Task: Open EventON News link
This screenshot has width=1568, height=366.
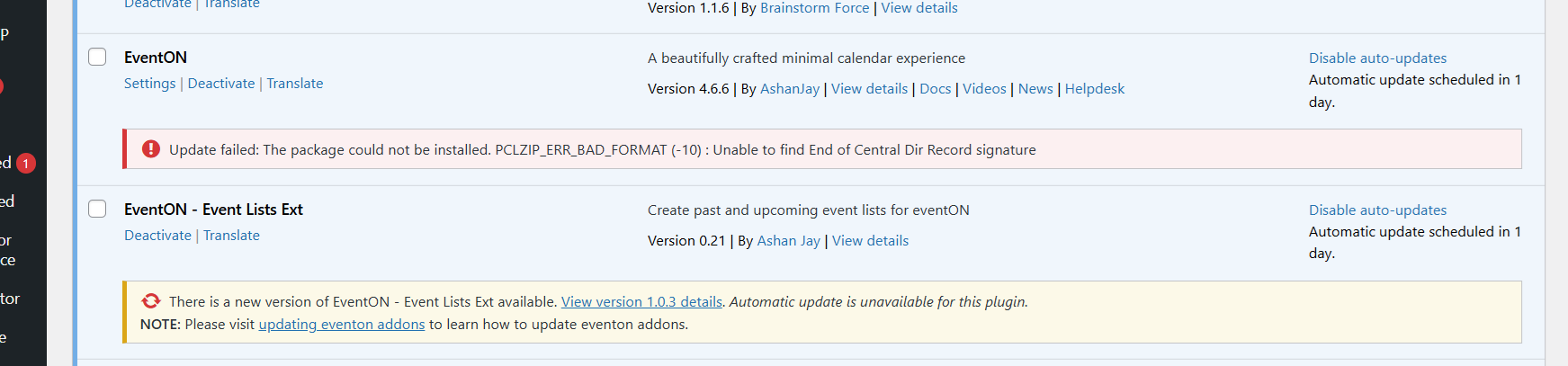Action: point(1035,89)
